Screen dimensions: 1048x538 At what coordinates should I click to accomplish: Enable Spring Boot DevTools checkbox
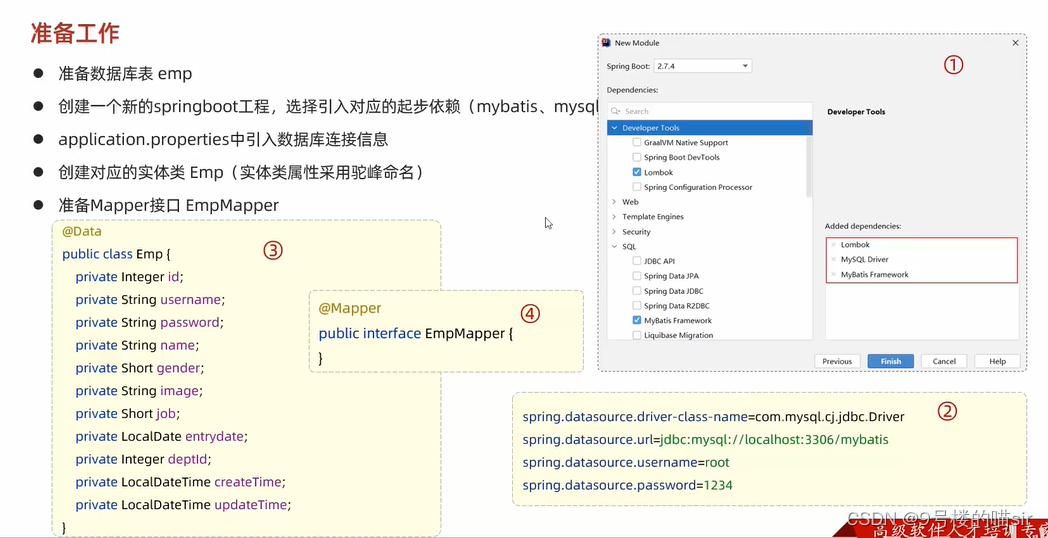tap(636, 158)
